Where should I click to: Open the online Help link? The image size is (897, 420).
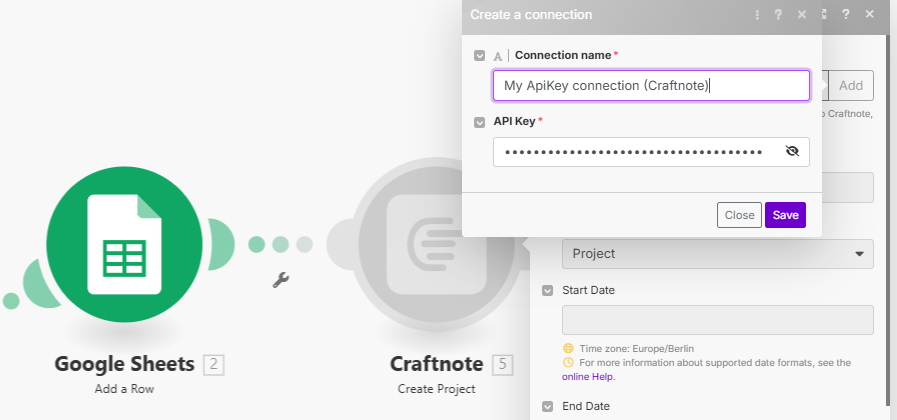tap(588, 377)
